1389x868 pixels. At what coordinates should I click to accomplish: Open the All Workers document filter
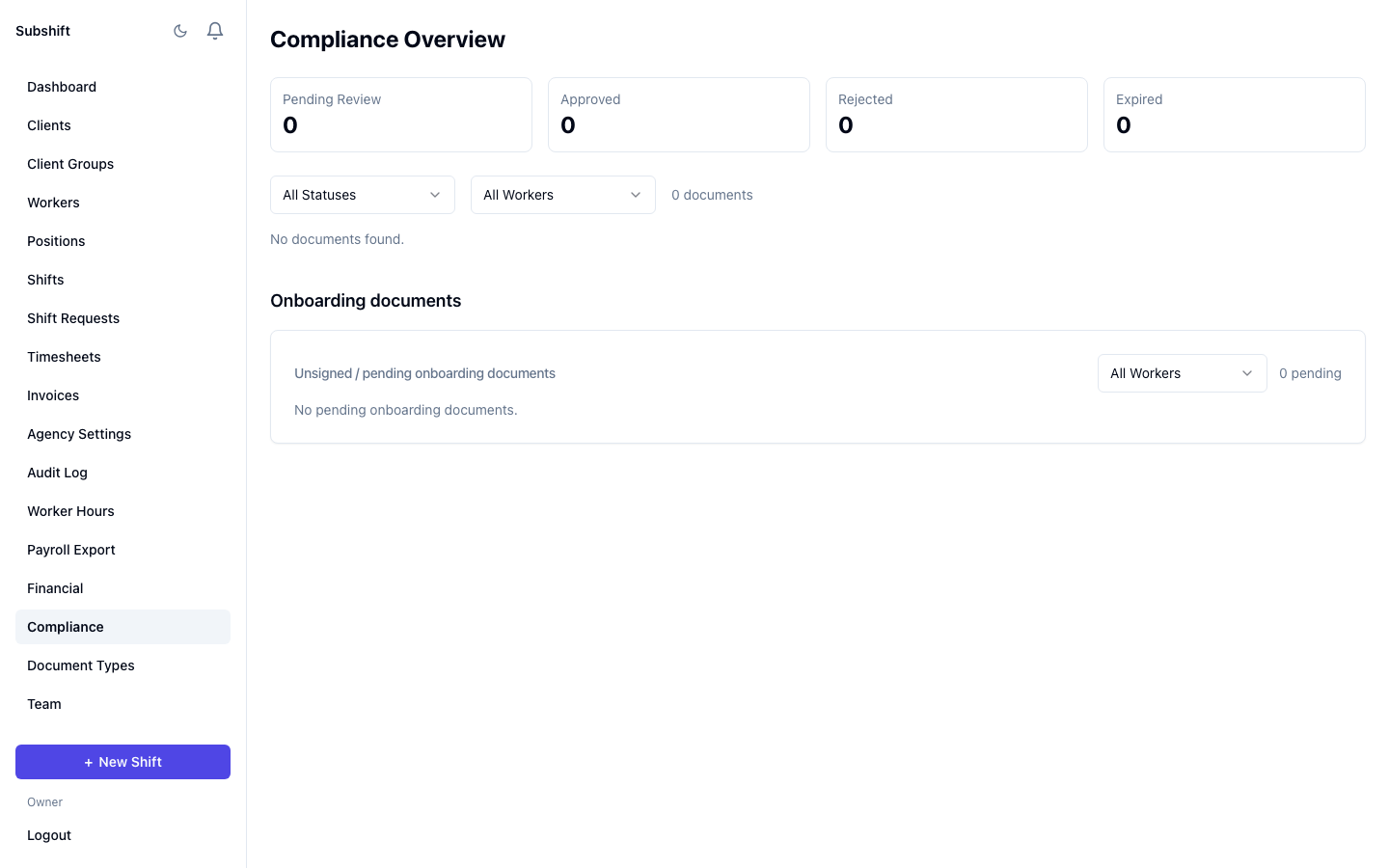coord(562,195)
